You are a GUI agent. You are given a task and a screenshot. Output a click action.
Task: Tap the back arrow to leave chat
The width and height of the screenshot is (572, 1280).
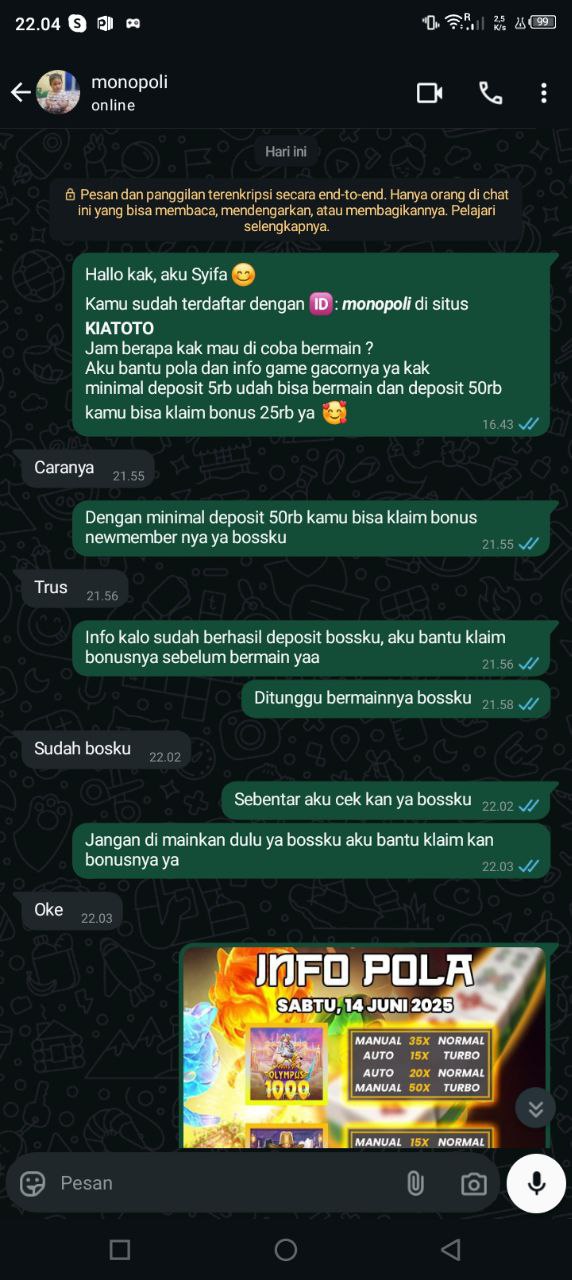point(20,93)
